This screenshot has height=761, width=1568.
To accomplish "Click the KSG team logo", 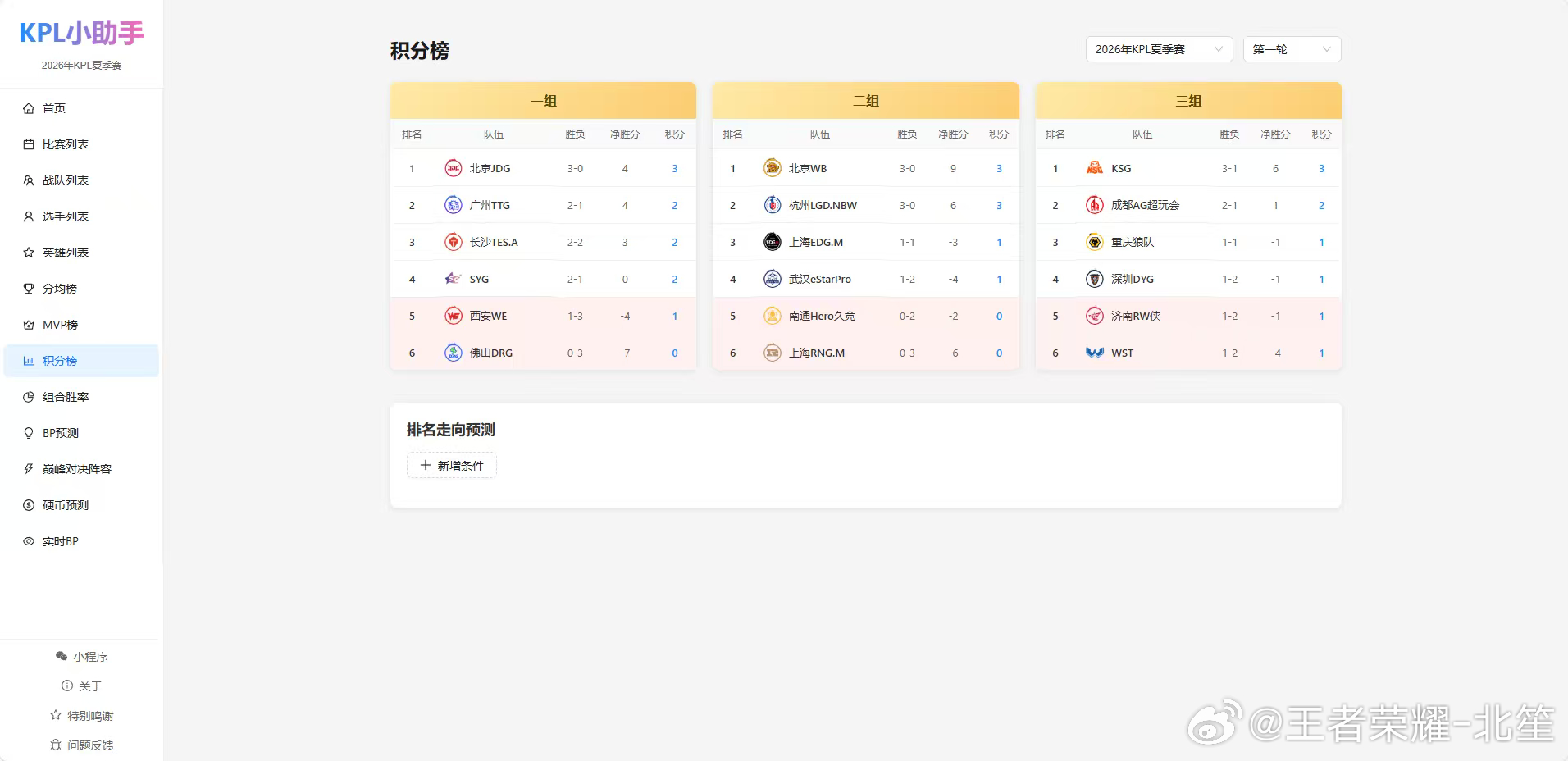I will coord(1095,168).
